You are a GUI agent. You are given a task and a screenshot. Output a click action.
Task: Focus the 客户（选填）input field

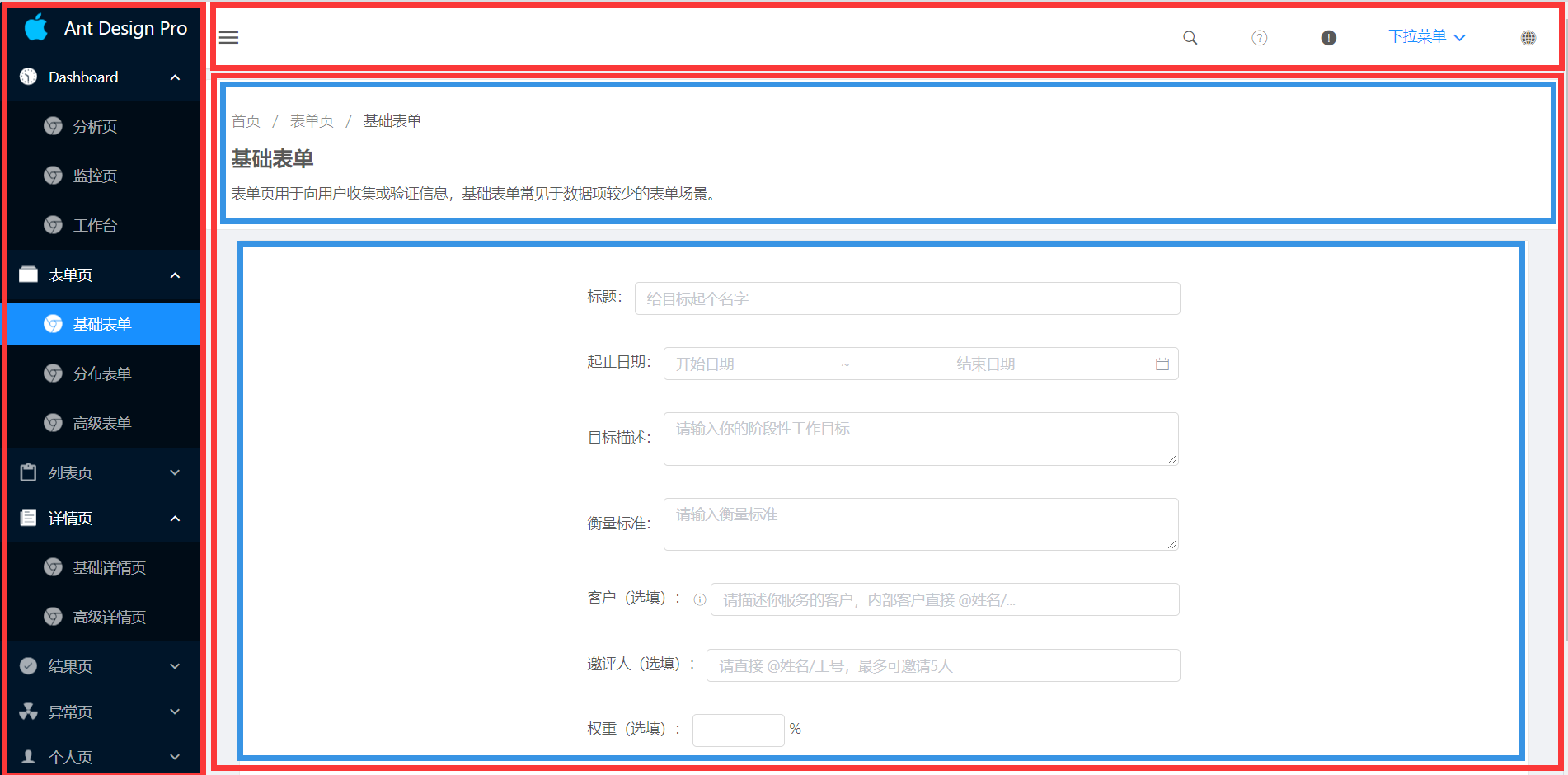click(x=945, y=599)
